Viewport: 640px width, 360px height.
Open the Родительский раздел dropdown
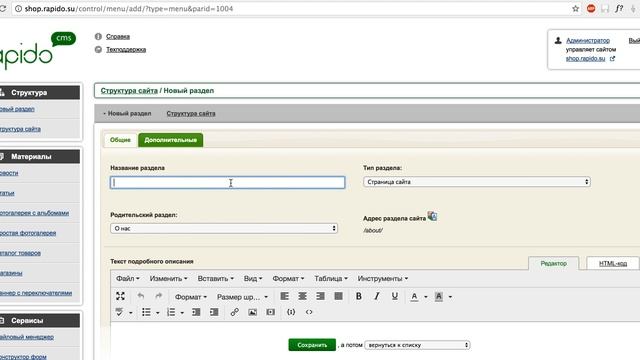[x=224, y=229]
